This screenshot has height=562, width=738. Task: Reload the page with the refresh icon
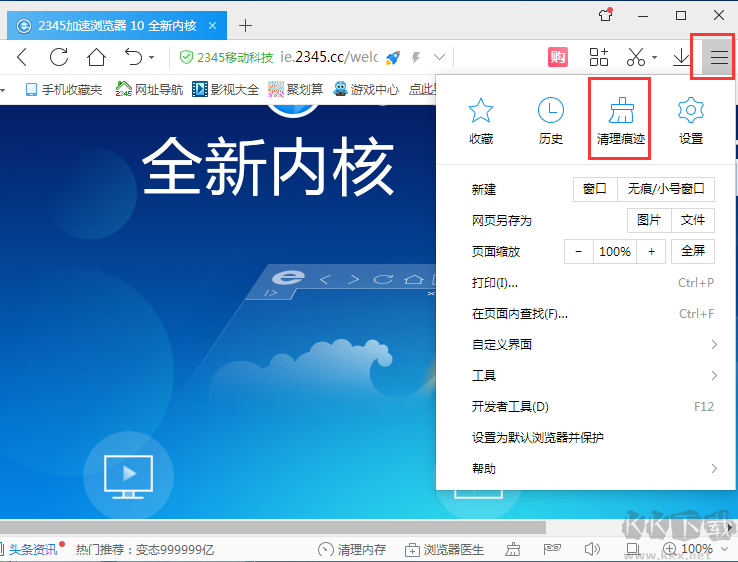(59, 57)
